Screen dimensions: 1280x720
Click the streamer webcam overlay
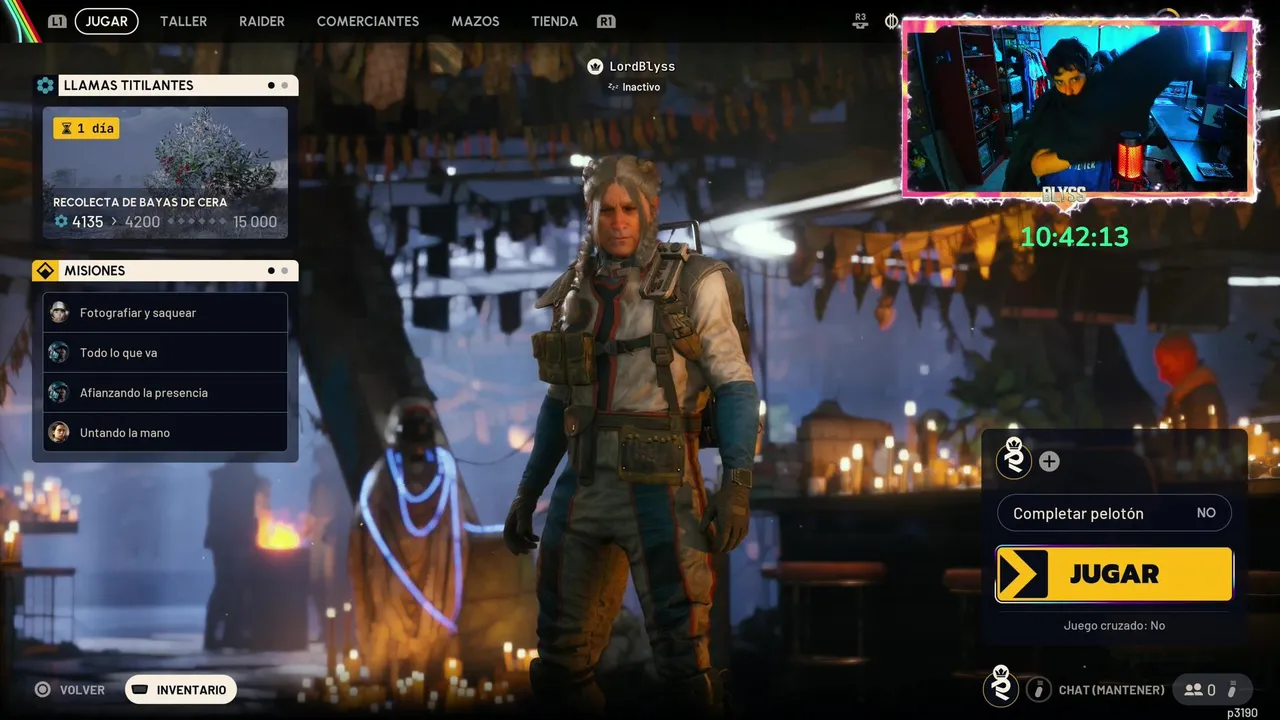click(1078, 108)
